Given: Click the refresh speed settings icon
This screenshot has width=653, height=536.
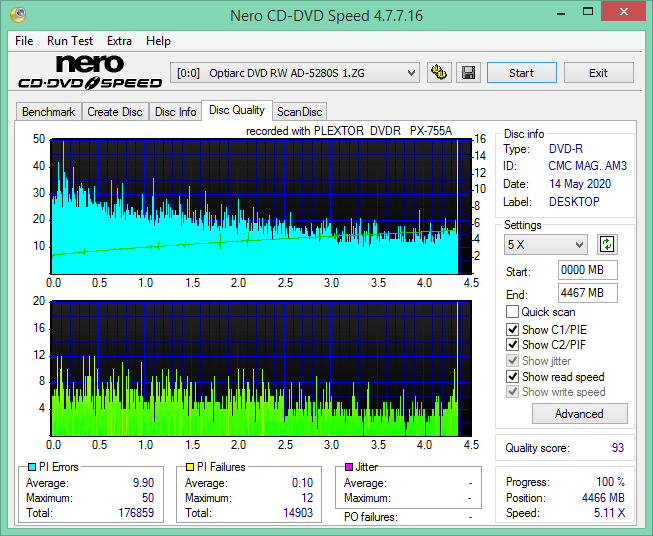Looking at the screenshot, I should pyautogui.click(x=607, y=244).
